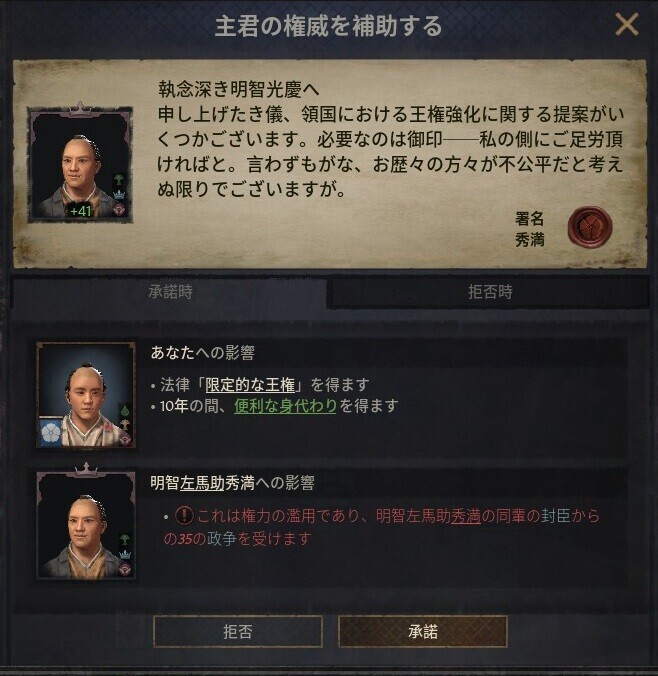Close the 主君の権威を補助する window
Image resolution: width=658 pixels, height=676 pixels.
pyautogui.click(x=627, y=25)
